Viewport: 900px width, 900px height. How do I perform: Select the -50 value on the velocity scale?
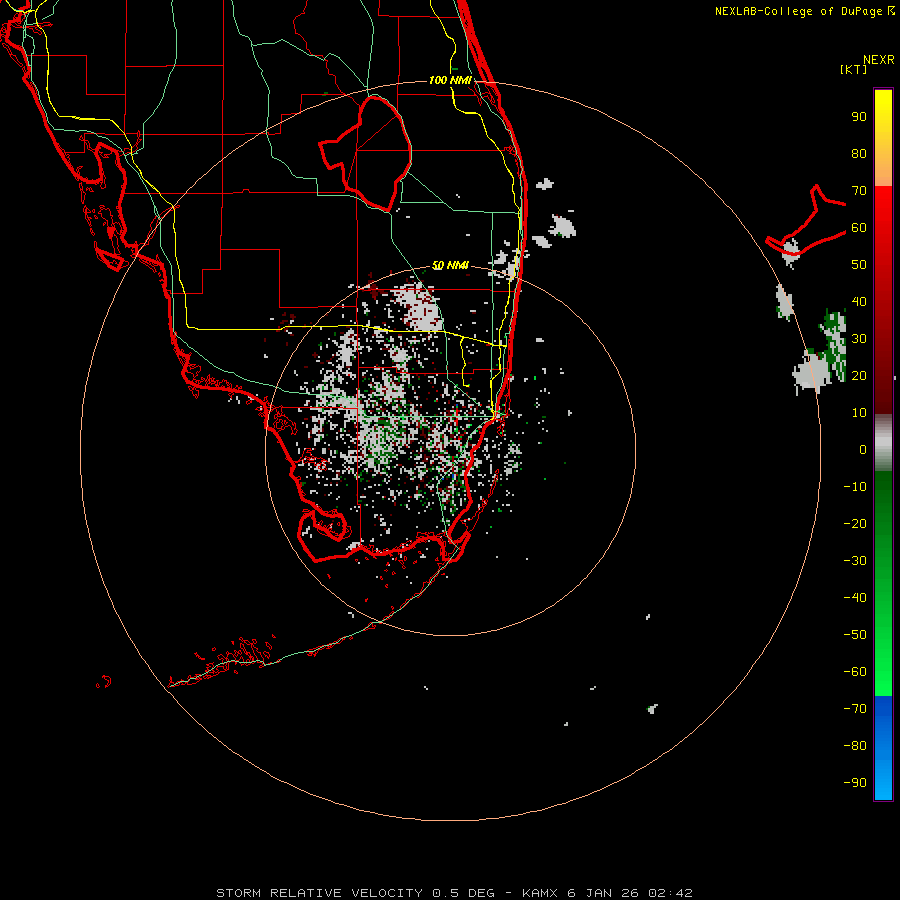[855, 634]
